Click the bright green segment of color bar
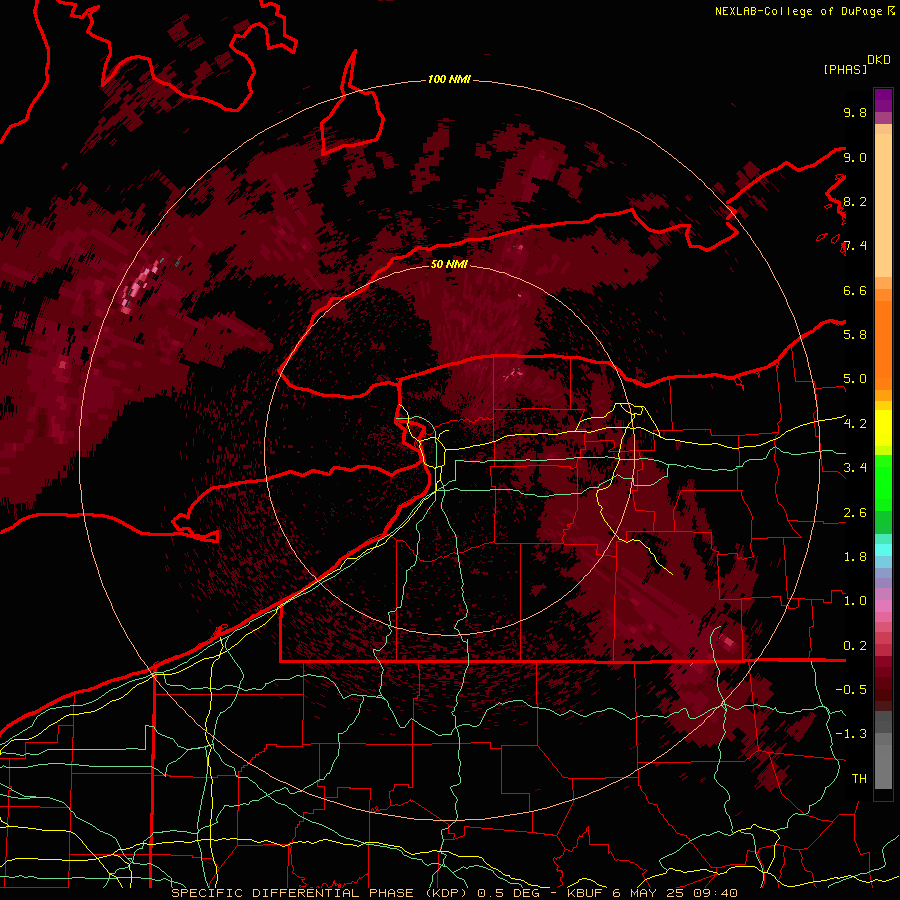This screenshot has width=900, height=900. point(883,483)
